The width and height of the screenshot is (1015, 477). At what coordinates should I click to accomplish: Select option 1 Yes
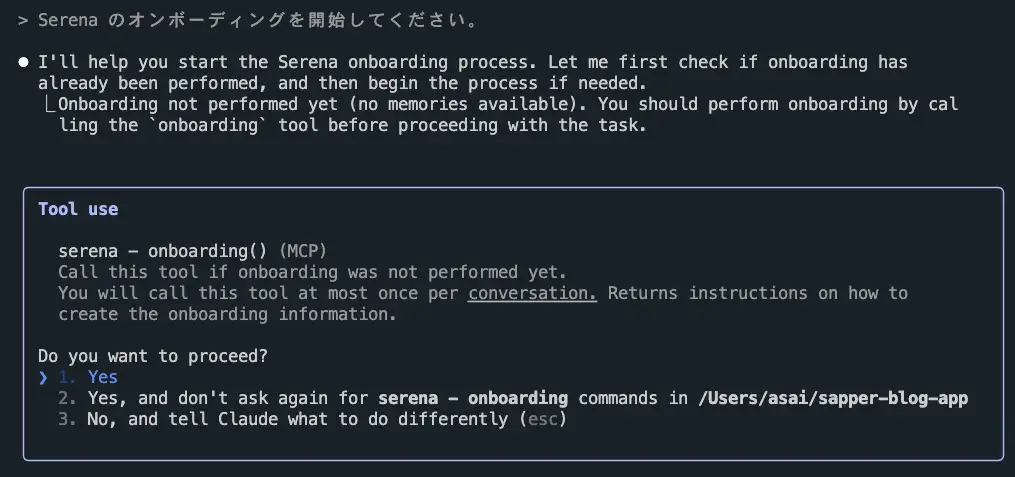click(x=88, y=377)
